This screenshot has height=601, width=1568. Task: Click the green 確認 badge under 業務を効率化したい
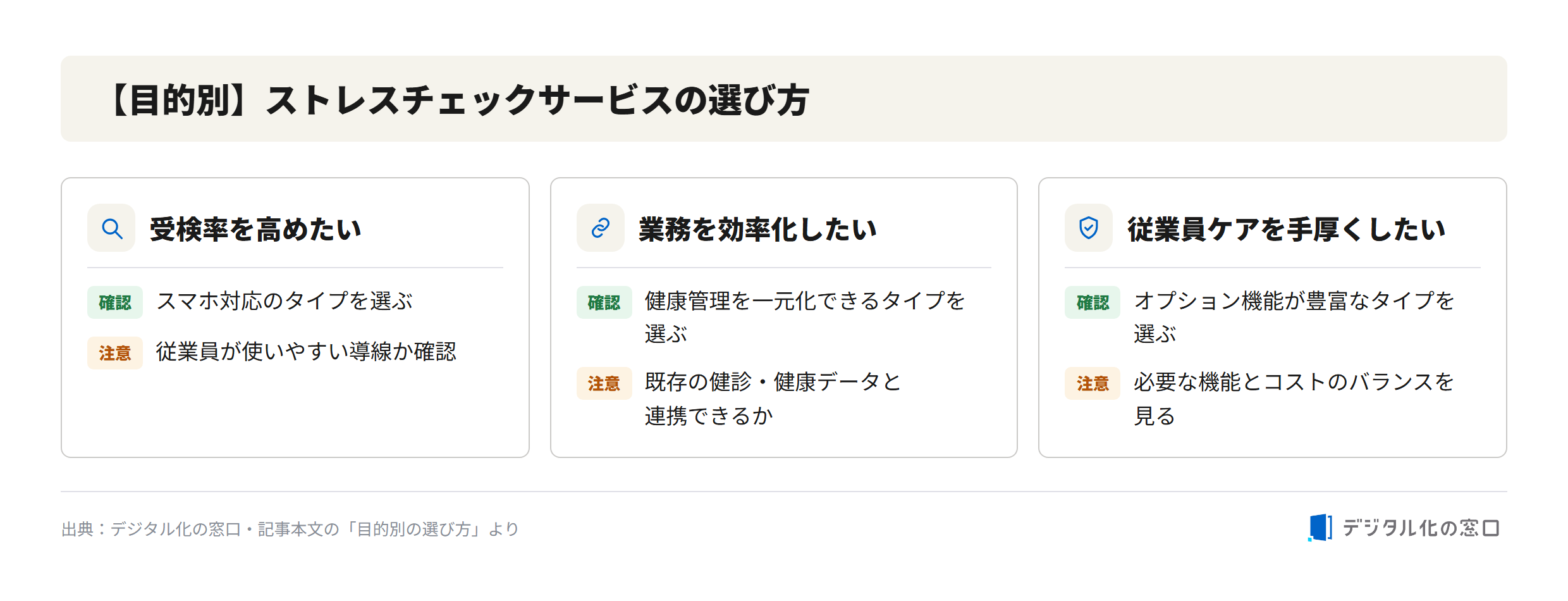pyautogui.click(x=604, y=302)
